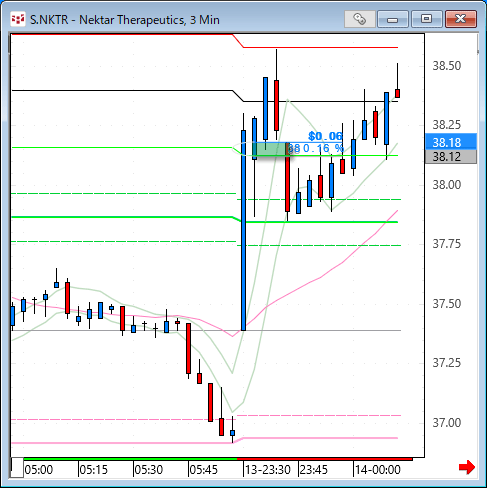
Task: Click the 23:45 time axis label
Action: (x=314, y=470)
